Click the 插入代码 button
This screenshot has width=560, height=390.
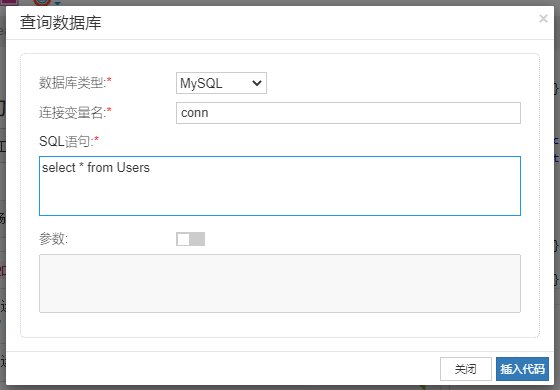click(x=522, y=369)
